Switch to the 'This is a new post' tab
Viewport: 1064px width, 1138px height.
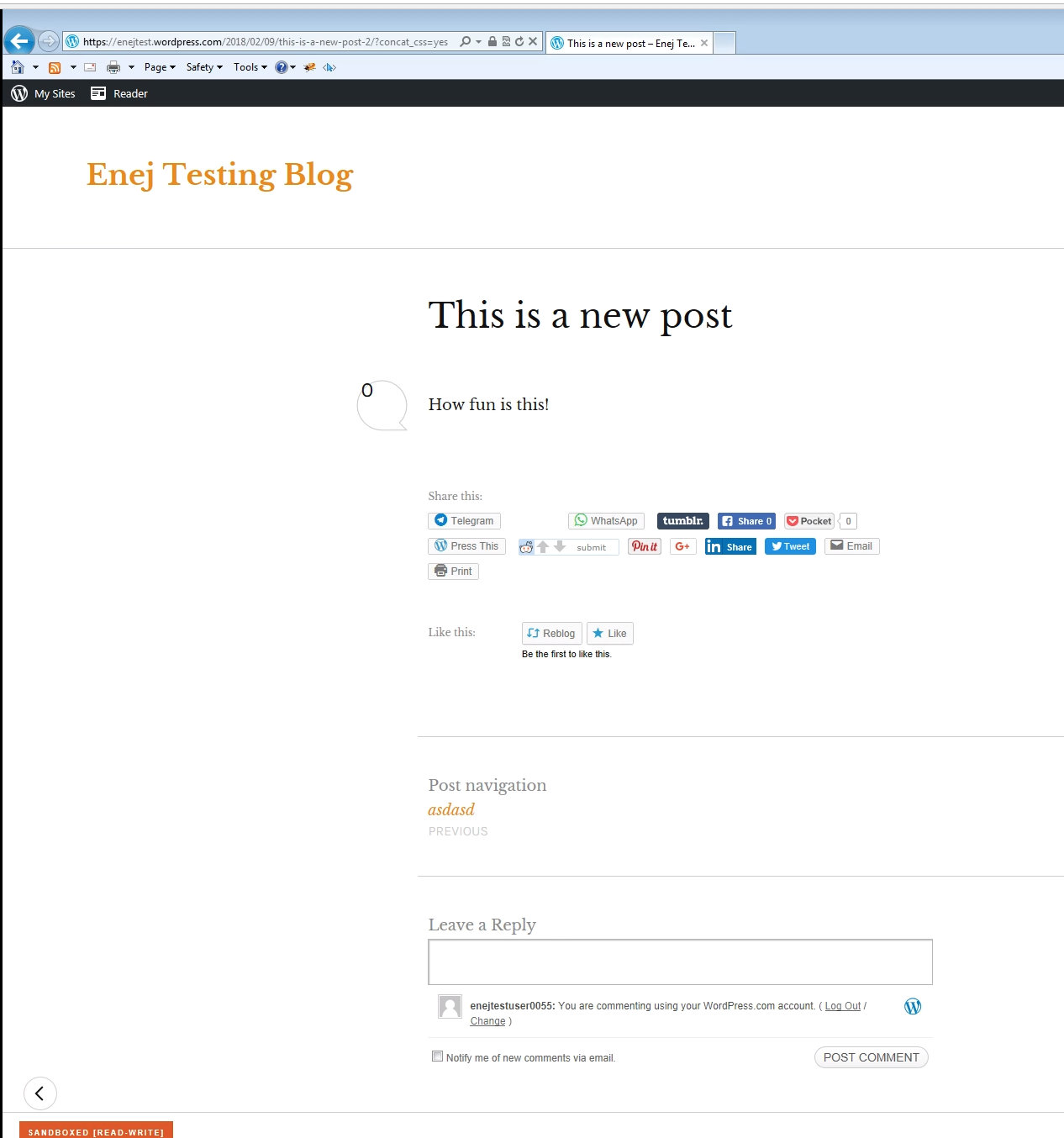point(630,44)
